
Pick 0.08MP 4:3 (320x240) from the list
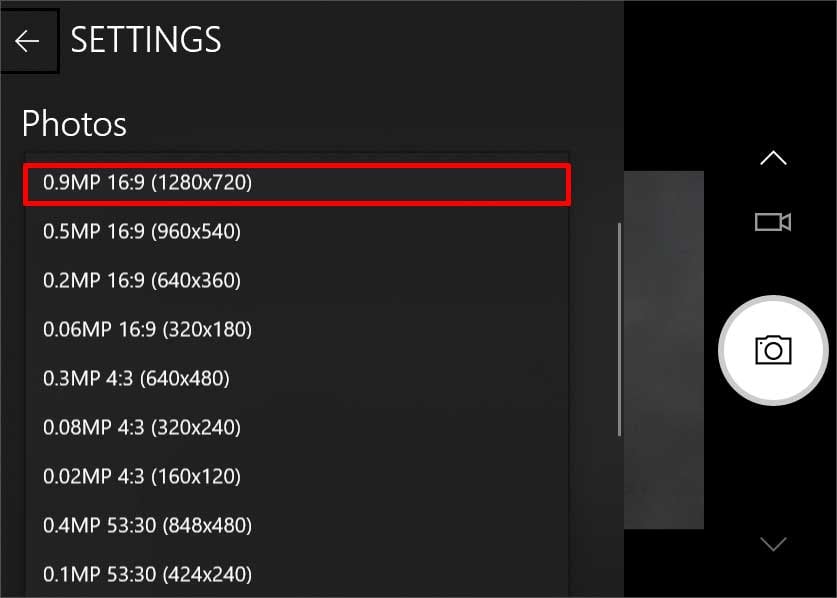(x=297, y=427)
